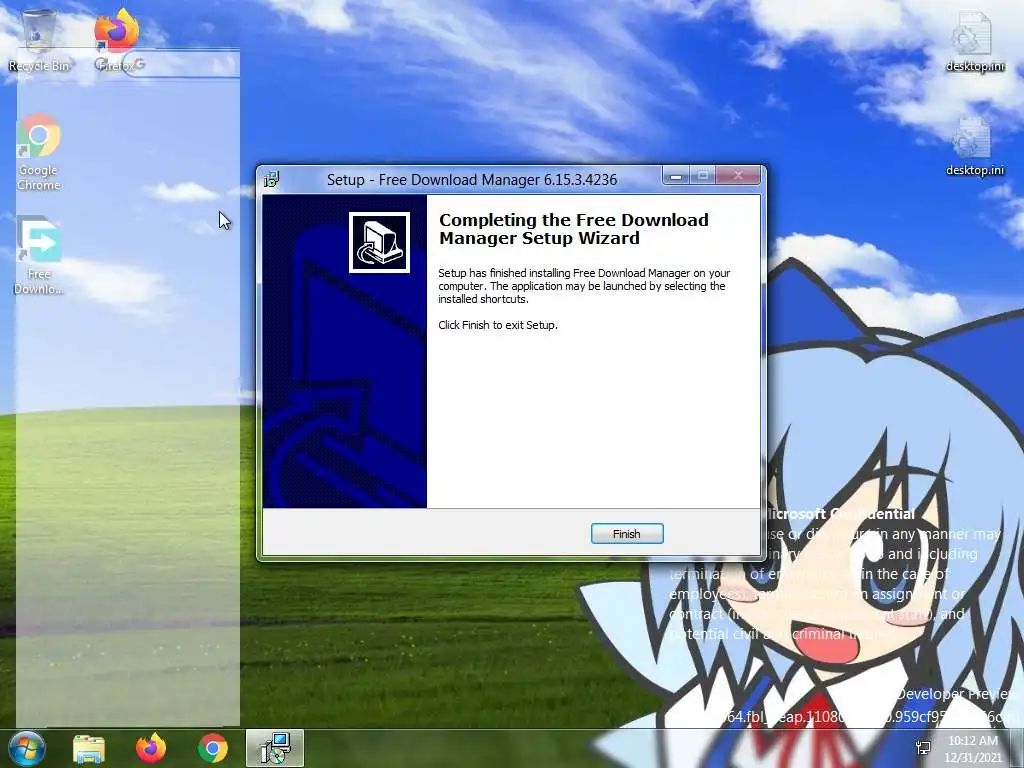
Task: Select the upper desktop.ini file icon
Action: (x=974, y=42)
